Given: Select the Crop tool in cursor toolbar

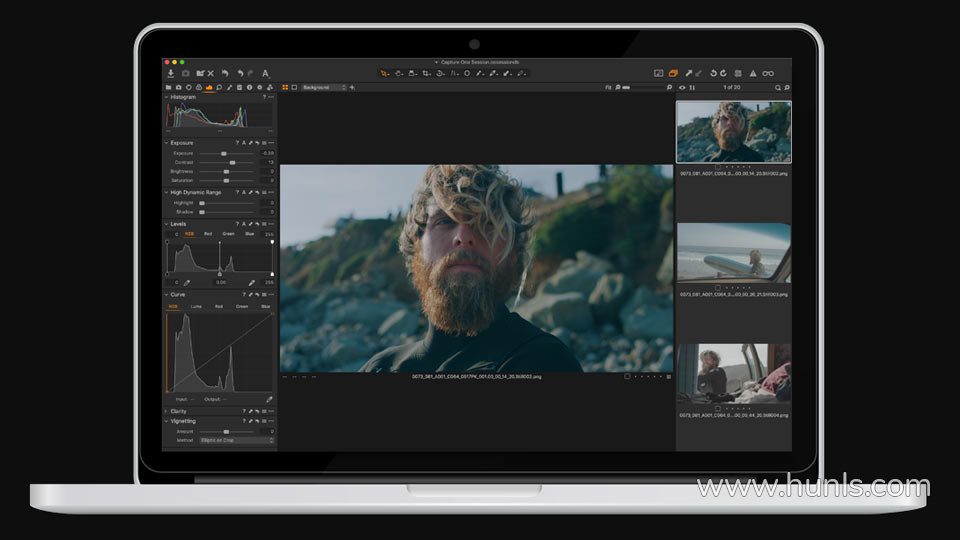Looking at the screenshot, I should tap(426, 73).
